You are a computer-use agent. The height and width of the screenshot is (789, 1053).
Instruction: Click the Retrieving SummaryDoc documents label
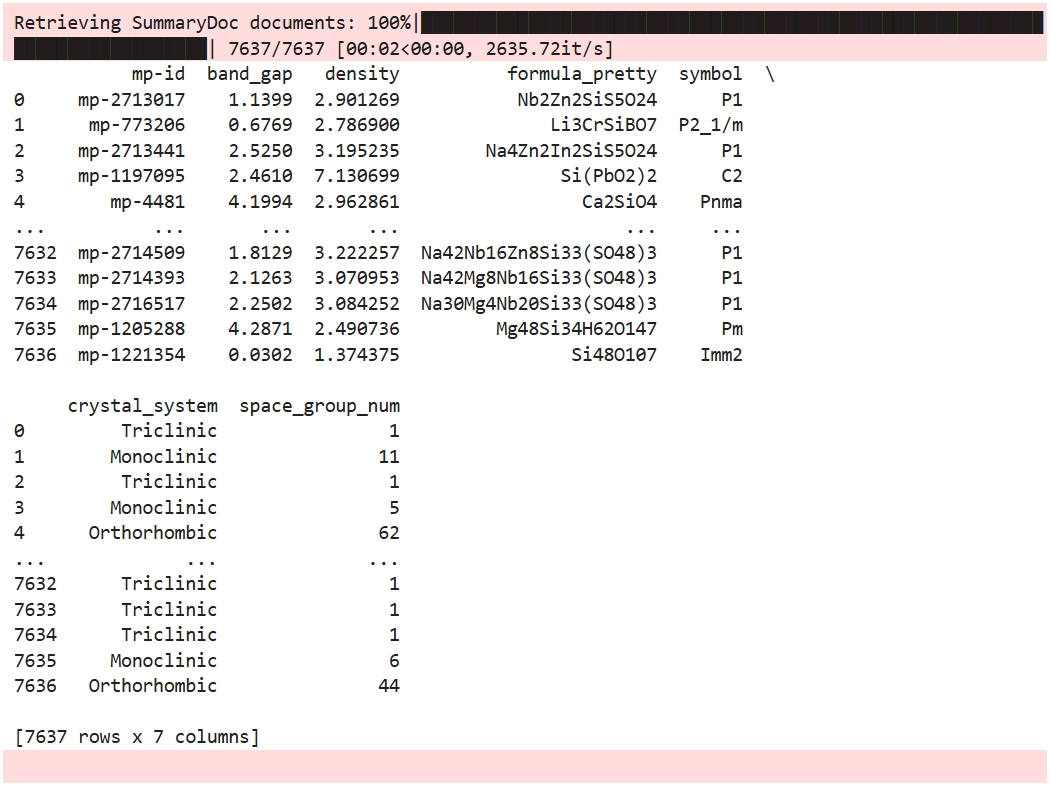[x=180, y=22]
